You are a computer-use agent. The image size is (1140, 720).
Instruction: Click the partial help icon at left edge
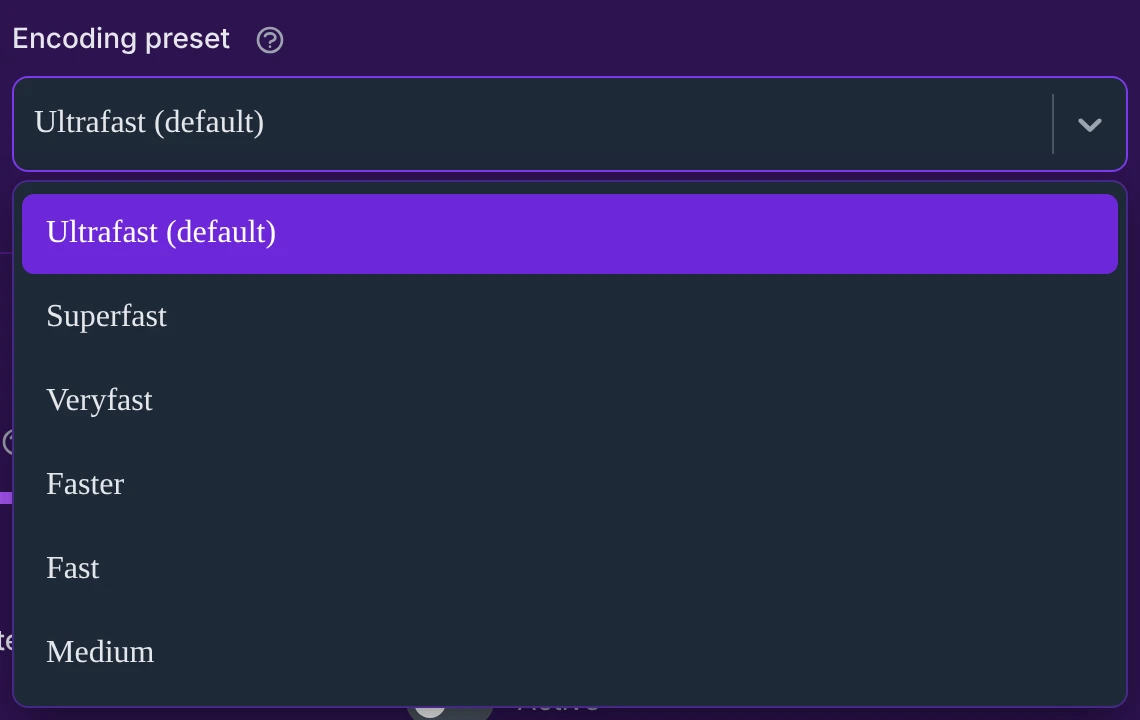tap(7, 441)
